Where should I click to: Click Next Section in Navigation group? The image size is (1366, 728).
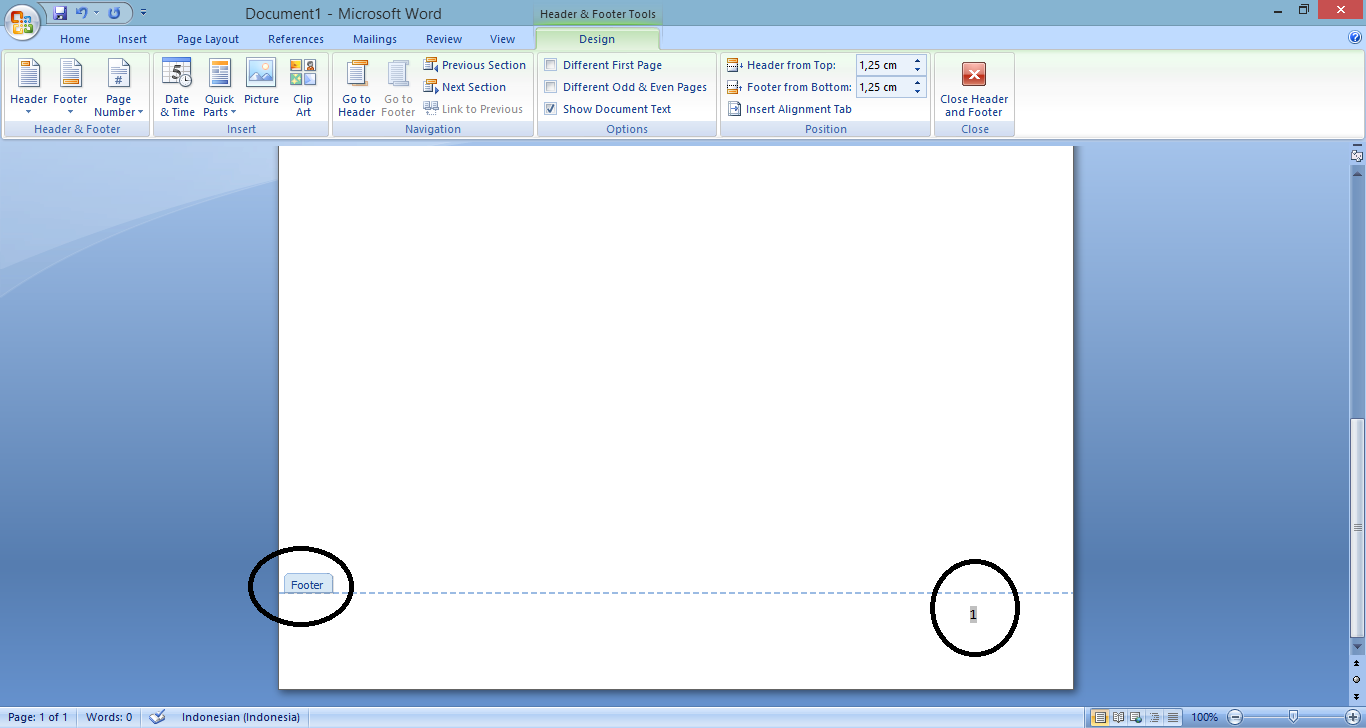click(x=473, y=87)
